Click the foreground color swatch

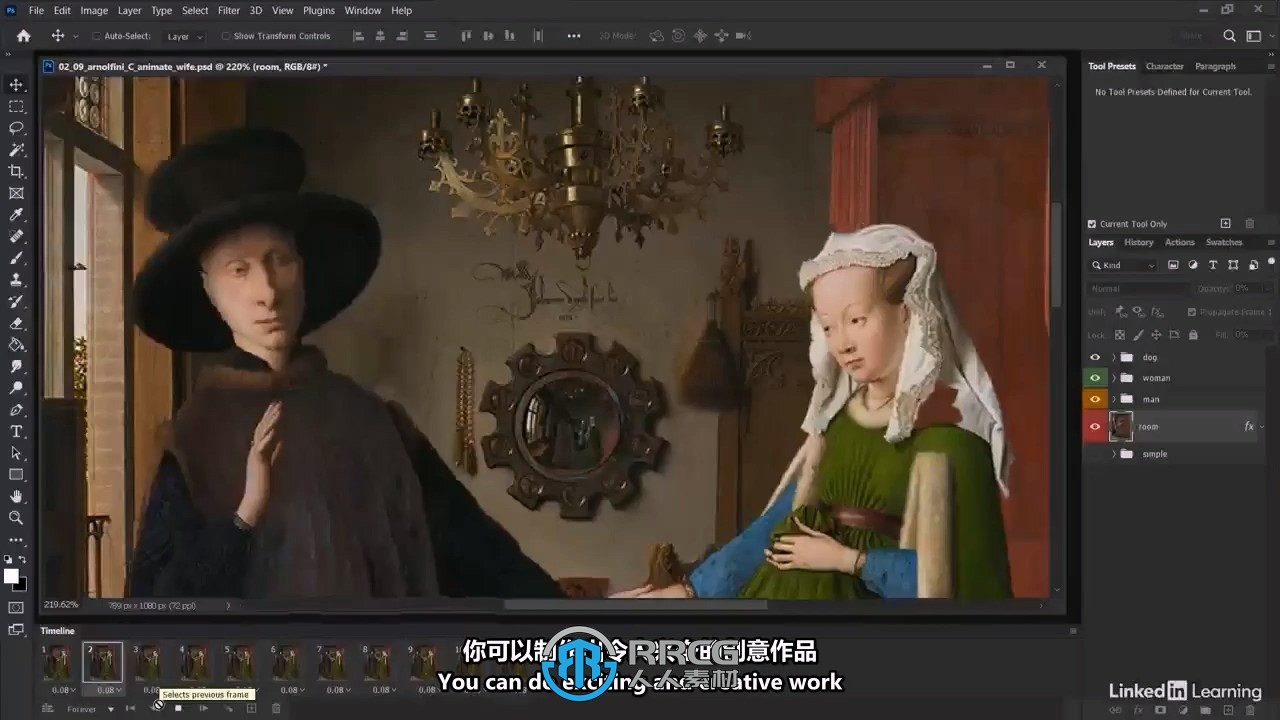click(x=11, y=577)
